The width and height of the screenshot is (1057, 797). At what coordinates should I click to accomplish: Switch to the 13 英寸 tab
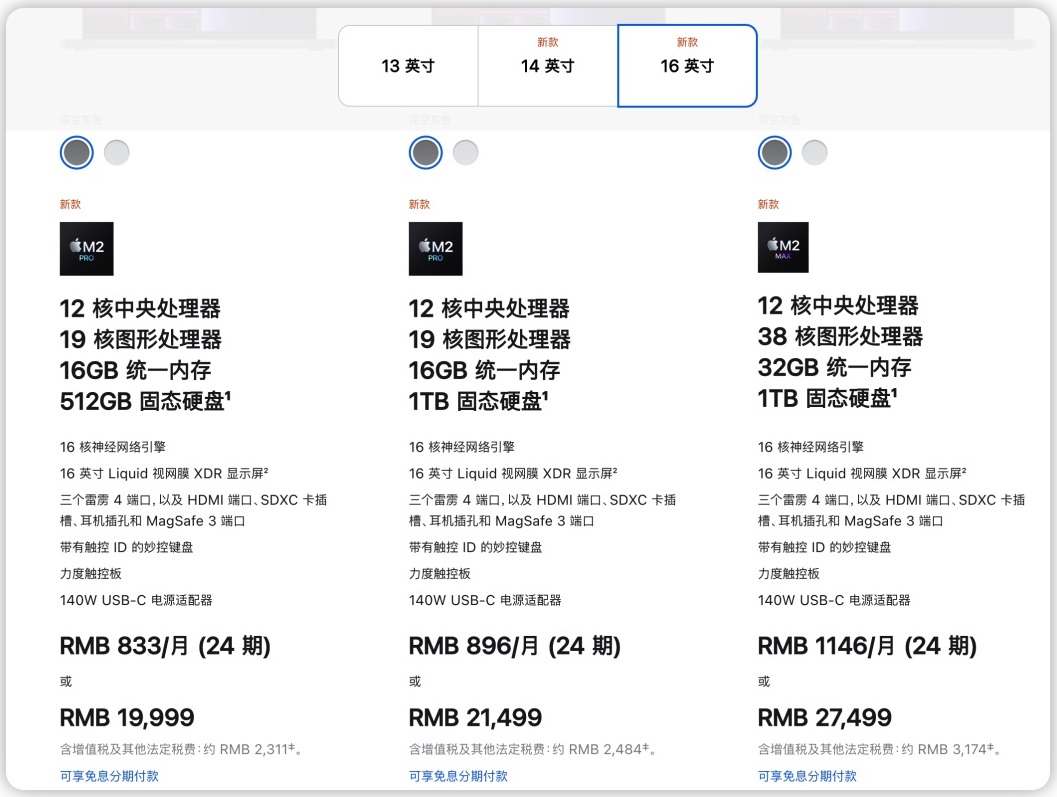tap(408, 66)
